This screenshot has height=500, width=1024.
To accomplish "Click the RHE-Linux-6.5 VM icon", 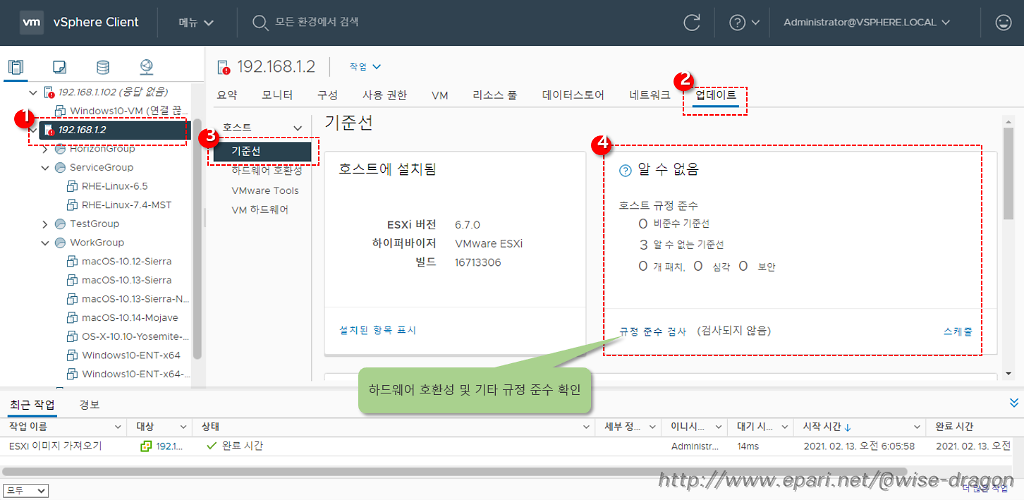I will pos(73,186).
